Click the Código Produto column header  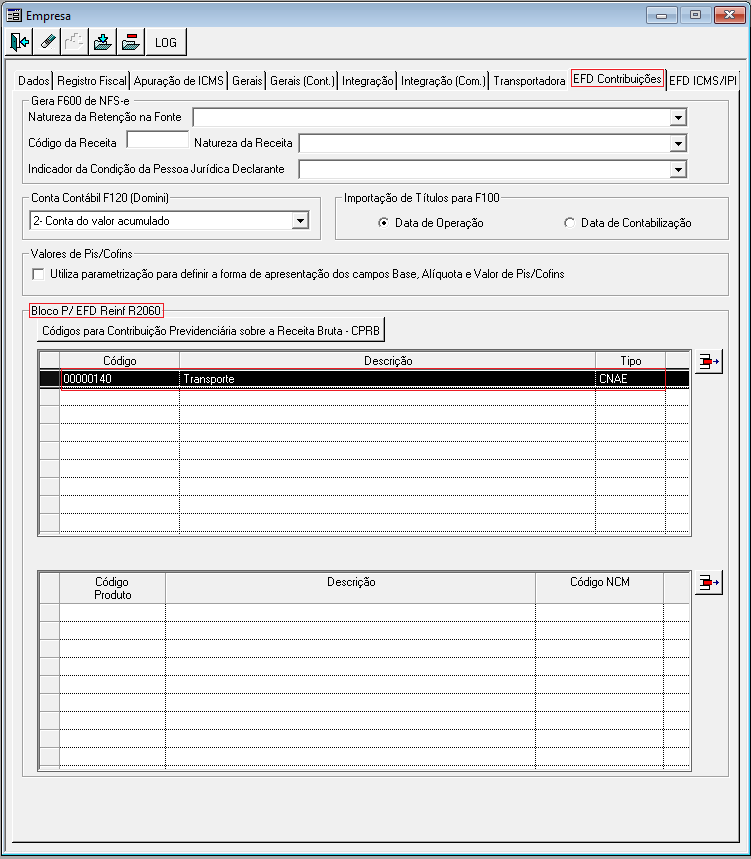point(112,588)
